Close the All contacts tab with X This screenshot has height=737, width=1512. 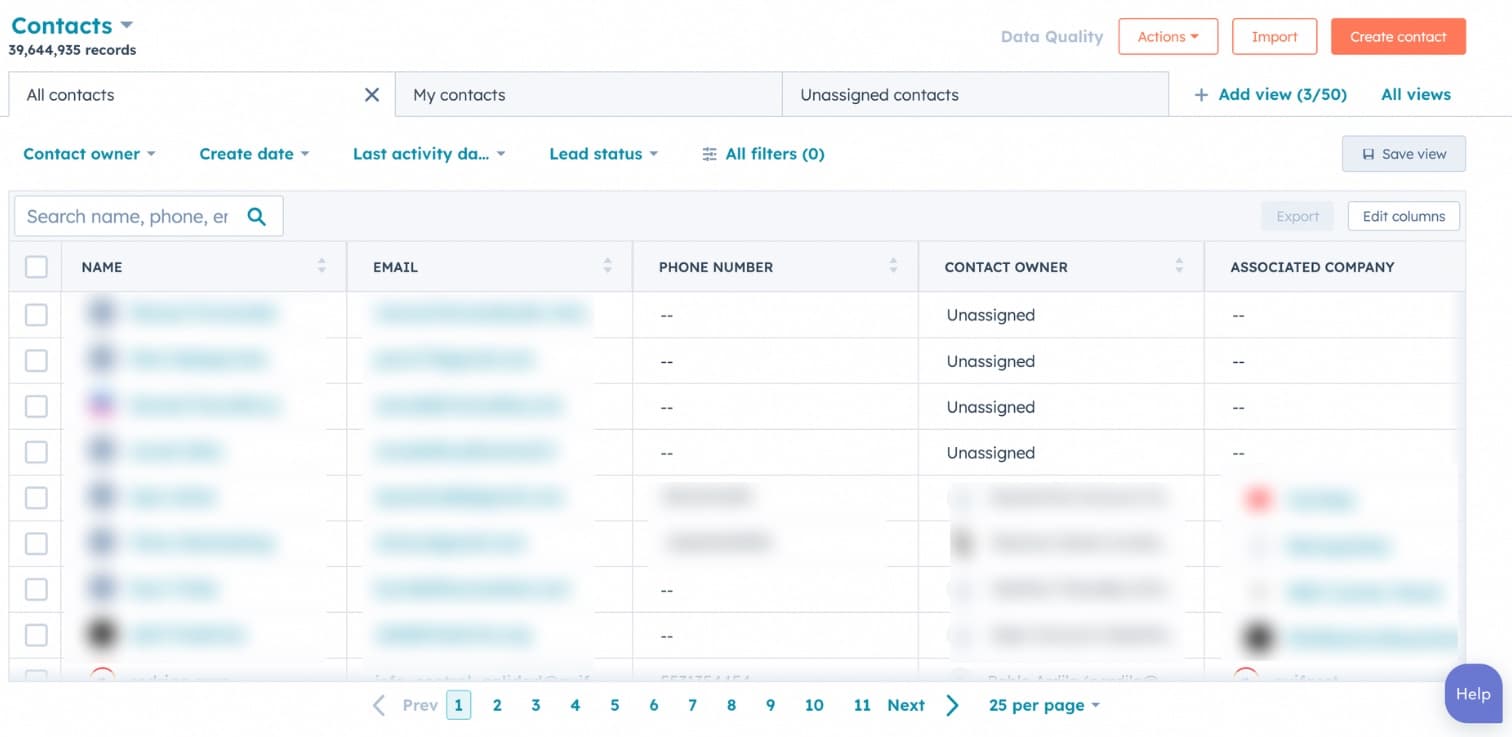(x=372, y=95)
